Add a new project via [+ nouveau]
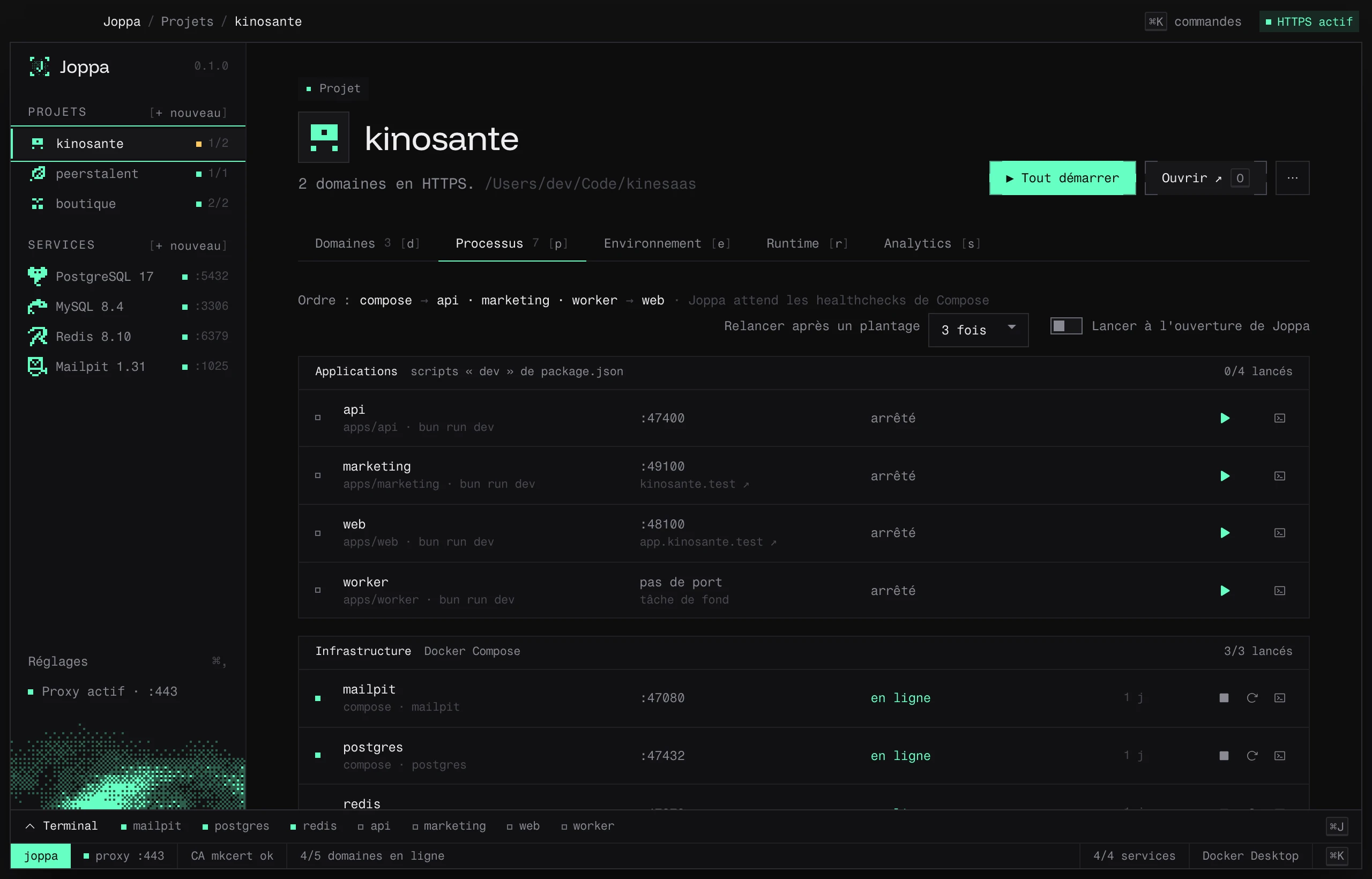Screen dimensions: 1372x879 click(188, 113)
